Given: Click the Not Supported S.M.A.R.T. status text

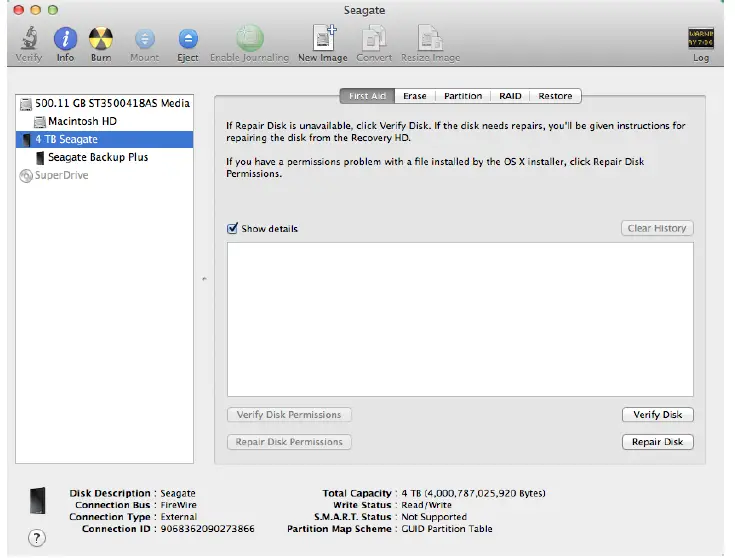Looking at the screenshot, I should pyautogui.click(x=434, y=517).
